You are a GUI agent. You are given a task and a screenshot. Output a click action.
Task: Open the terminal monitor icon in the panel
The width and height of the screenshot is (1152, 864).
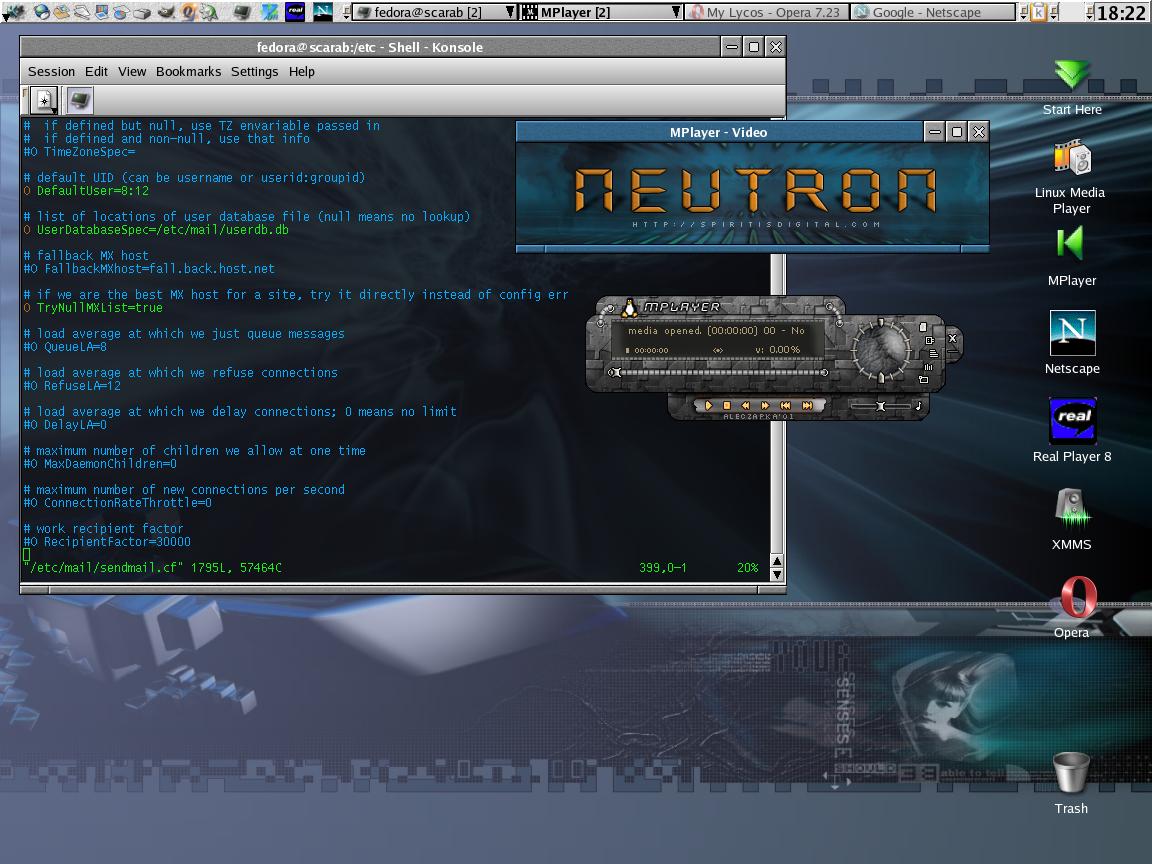[242, 12]
